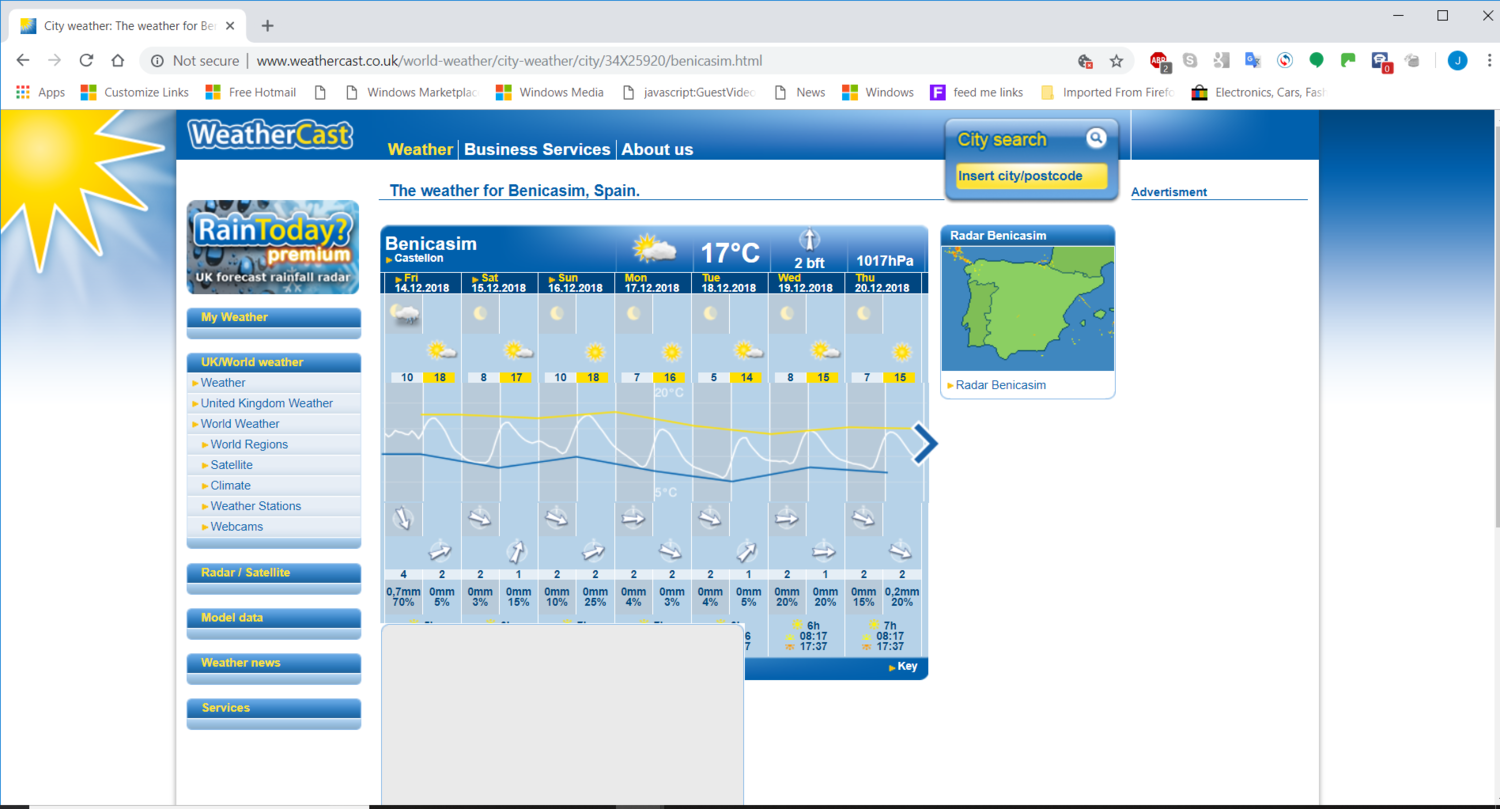Click the City search magnifier icon
Screen dimensions: 1500x809
1096,138
